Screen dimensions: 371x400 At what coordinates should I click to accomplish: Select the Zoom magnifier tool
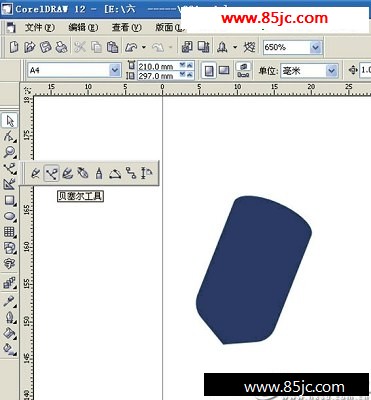[10, 152]
